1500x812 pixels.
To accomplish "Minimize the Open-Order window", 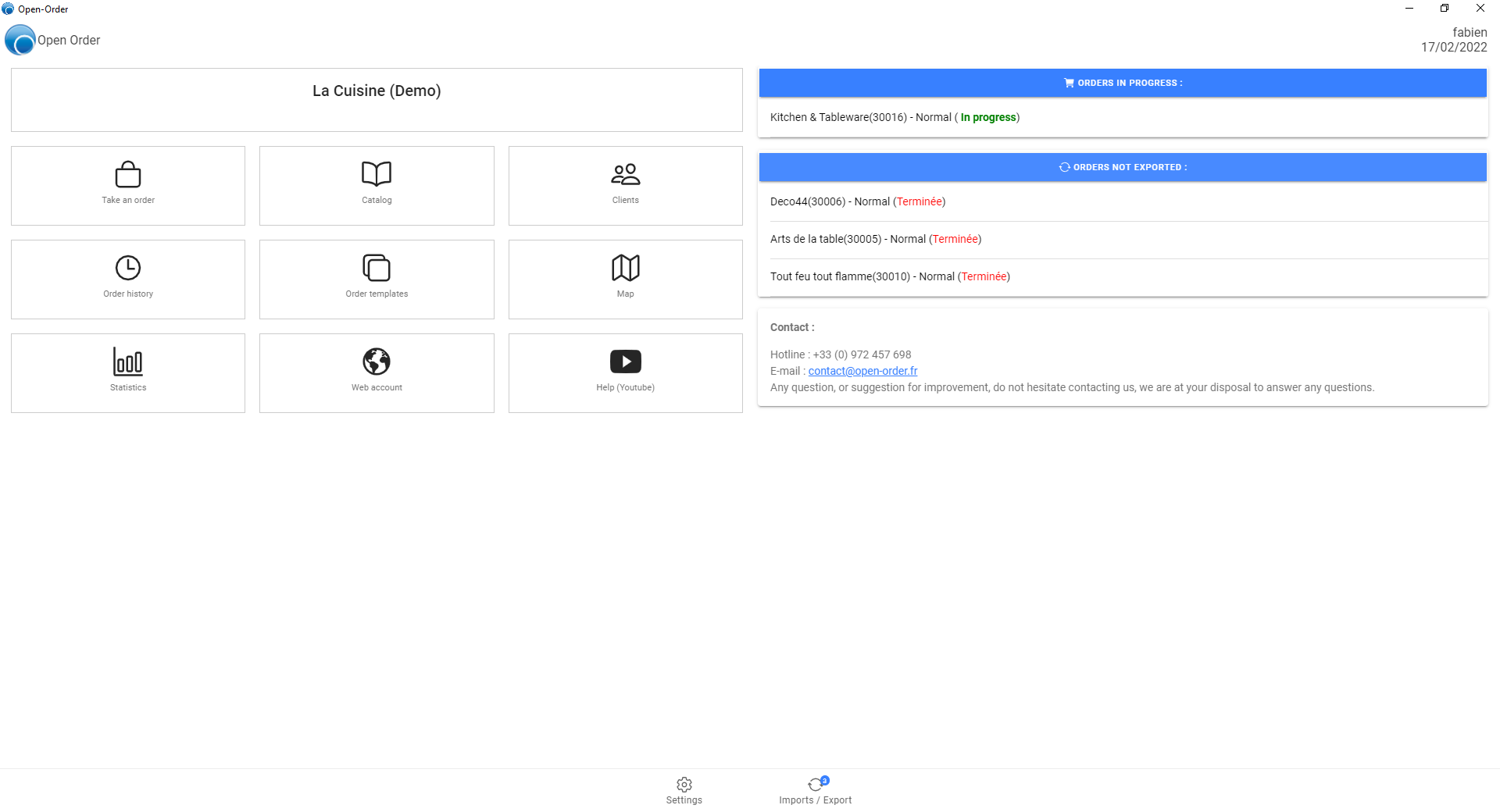I will pos(1409,9).
